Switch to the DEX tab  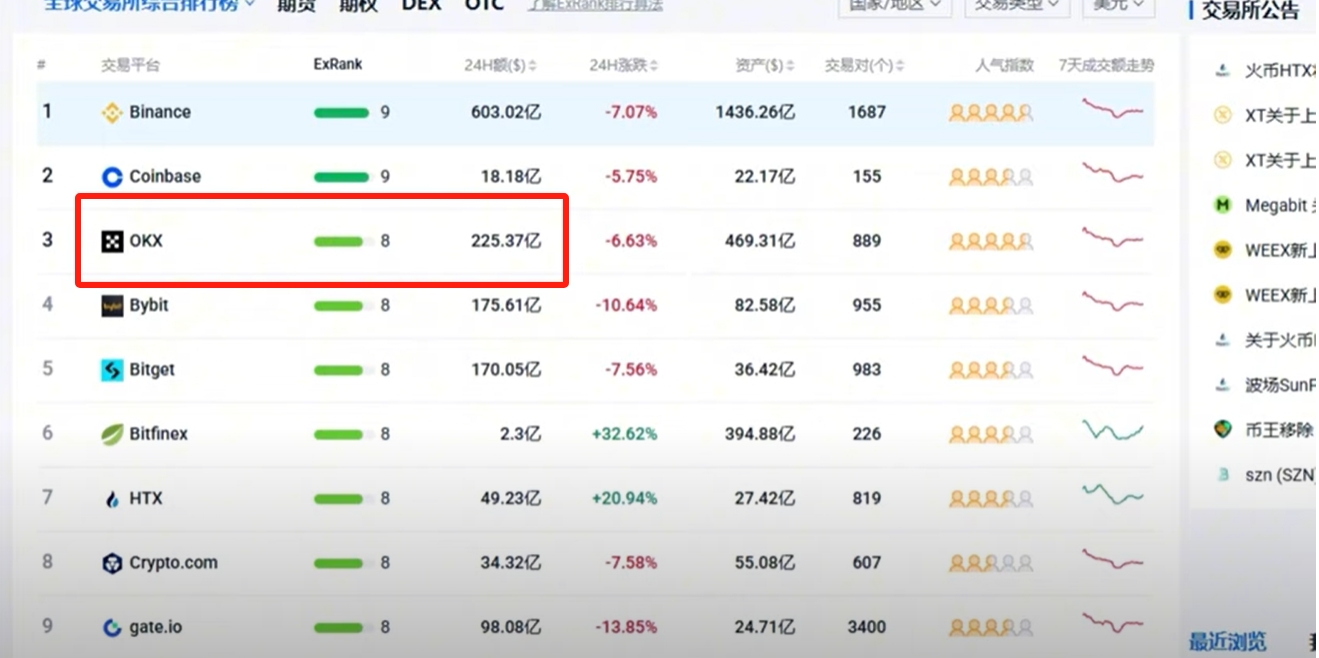tap(421, 5)
